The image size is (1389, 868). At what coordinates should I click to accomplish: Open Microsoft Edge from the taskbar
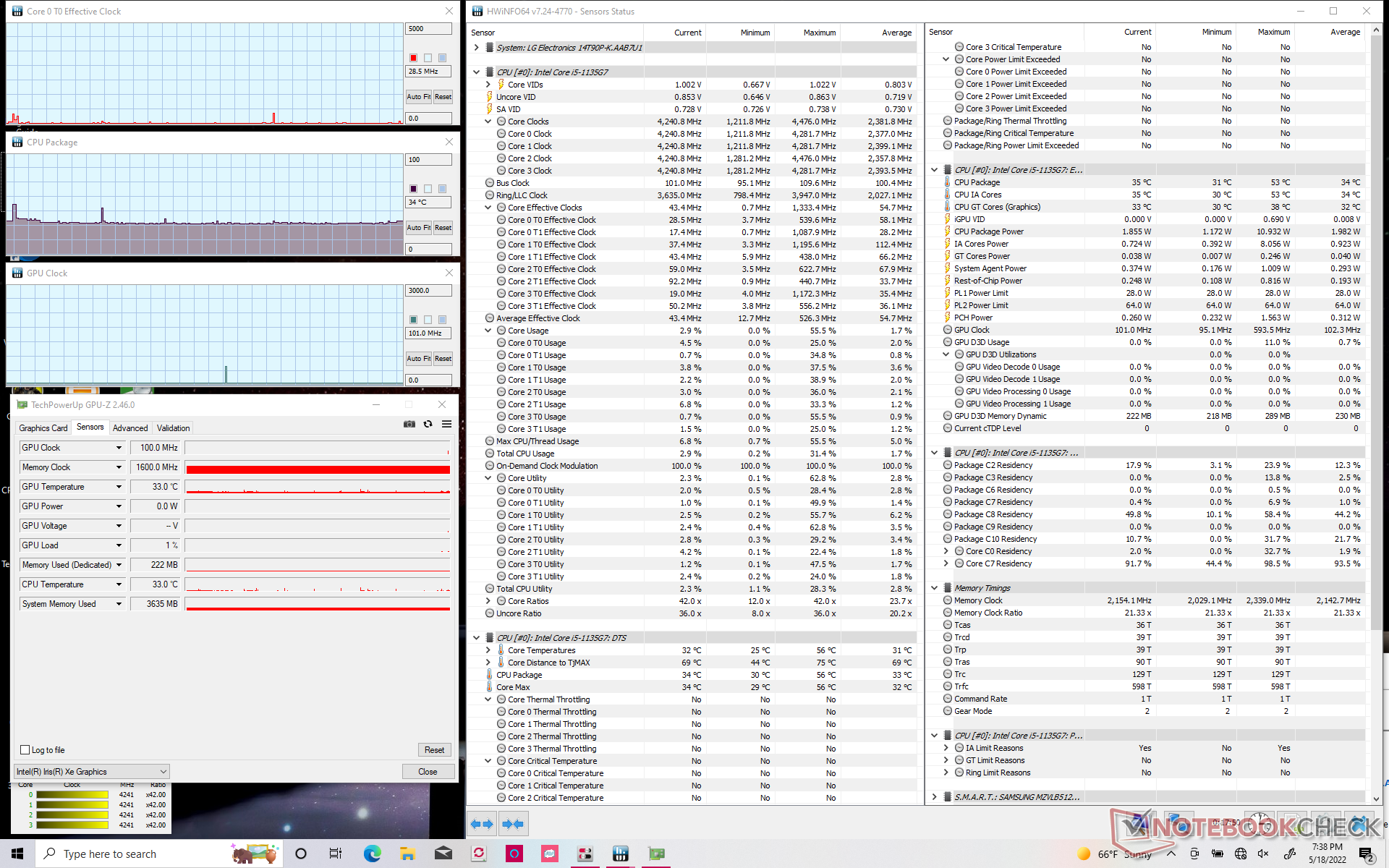pos(373,854)
